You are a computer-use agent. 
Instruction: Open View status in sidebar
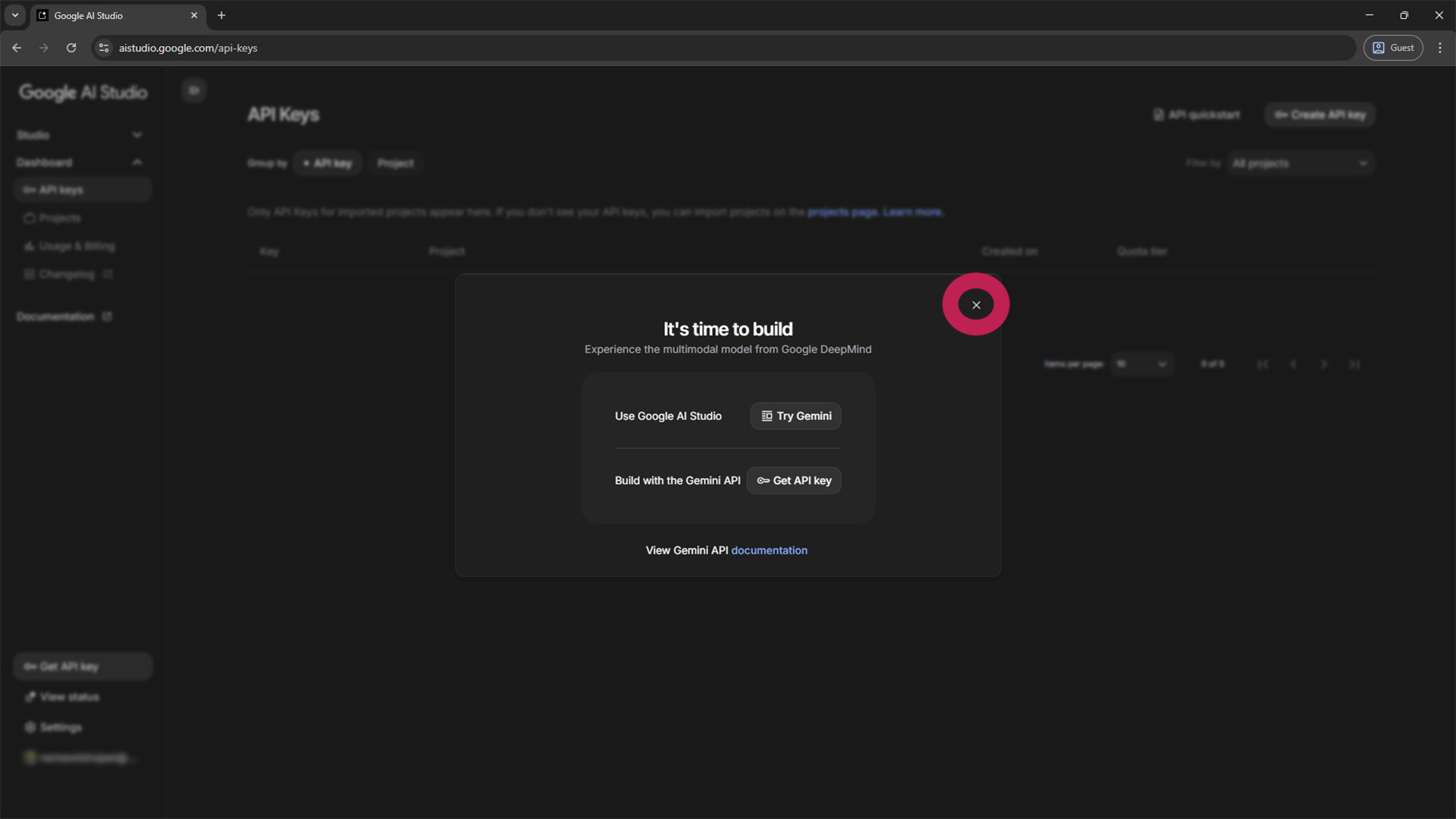(83, 697)
